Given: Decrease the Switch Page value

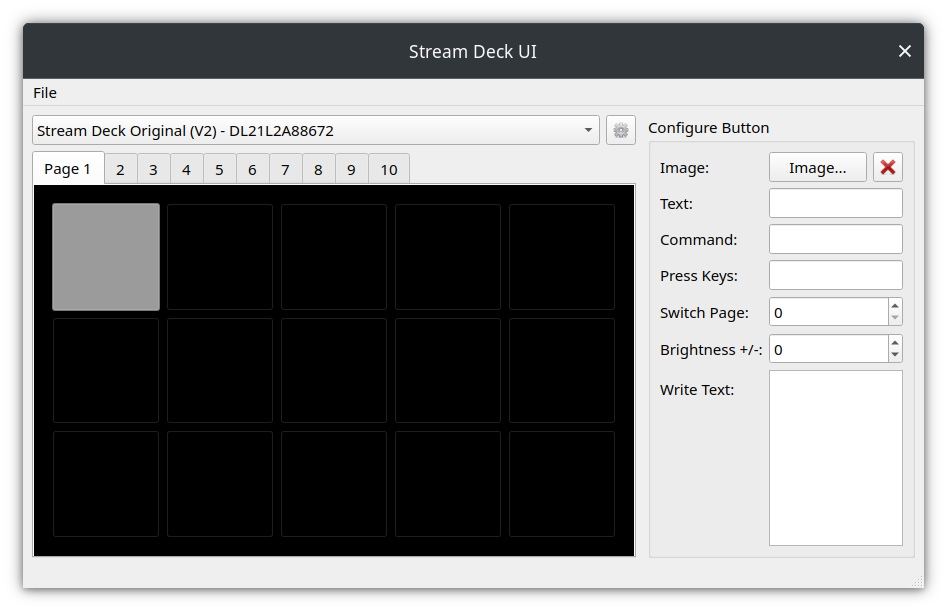Looking at the screenshot, I should [x=895, y=319].
